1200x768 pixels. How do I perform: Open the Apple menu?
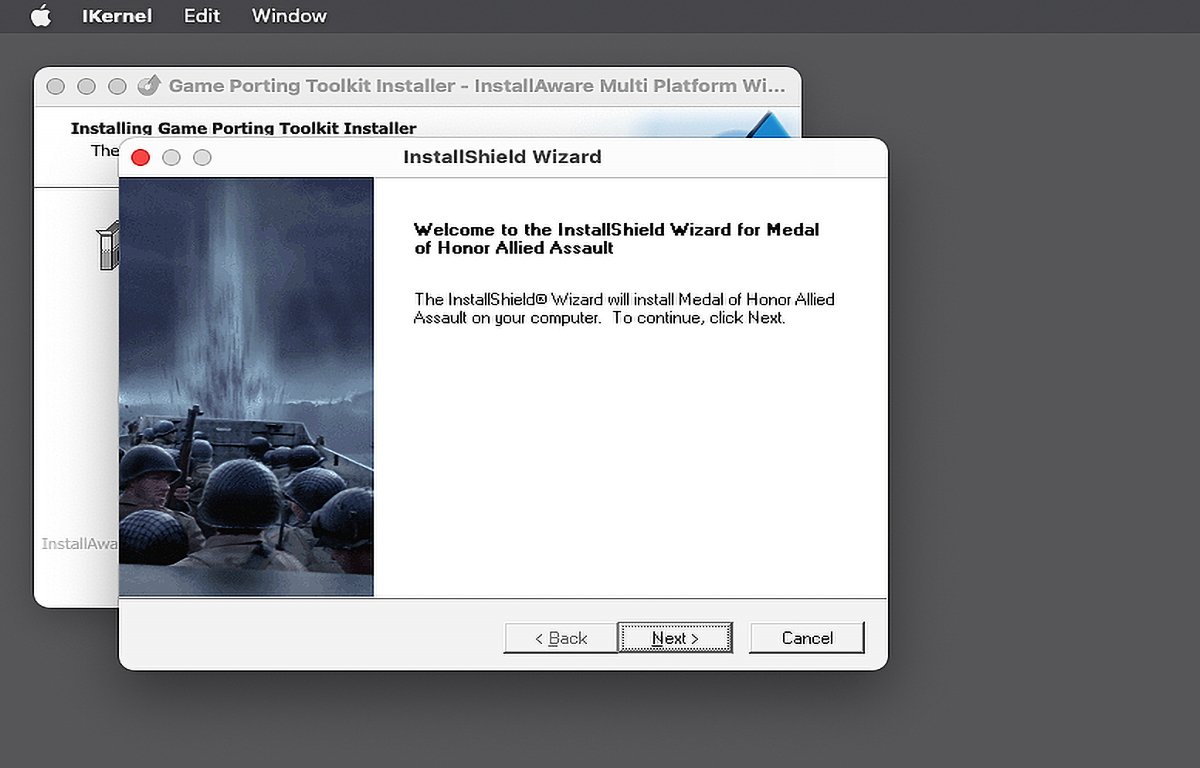[x=40, y=16]
